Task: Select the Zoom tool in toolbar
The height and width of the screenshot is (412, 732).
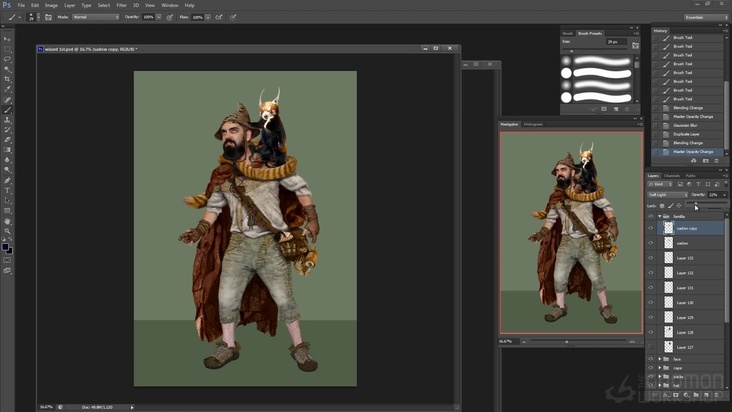Action: click(x=7, y=230)
